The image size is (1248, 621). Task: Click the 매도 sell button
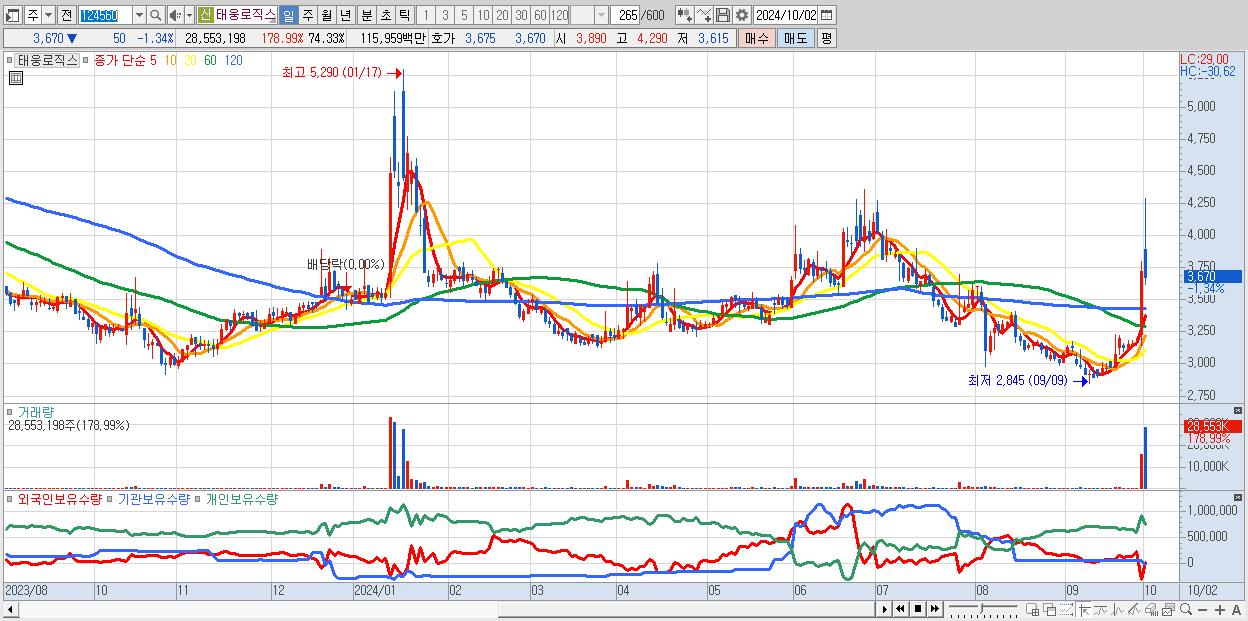pyautogui.click(x=795, y=38)
